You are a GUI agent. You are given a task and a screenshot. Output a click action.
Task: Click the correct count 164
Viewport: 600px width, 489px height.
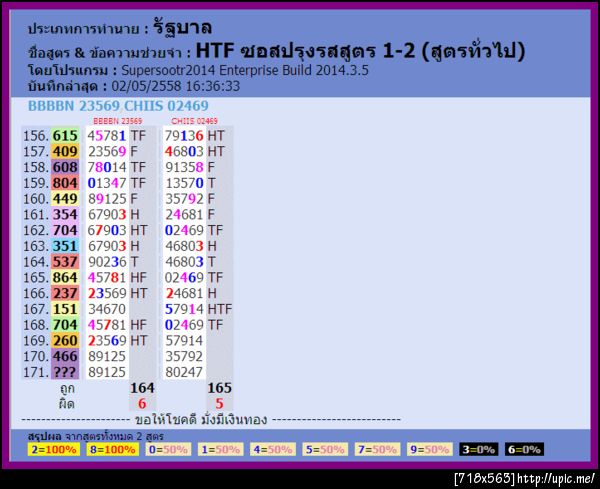coord(142,388)
